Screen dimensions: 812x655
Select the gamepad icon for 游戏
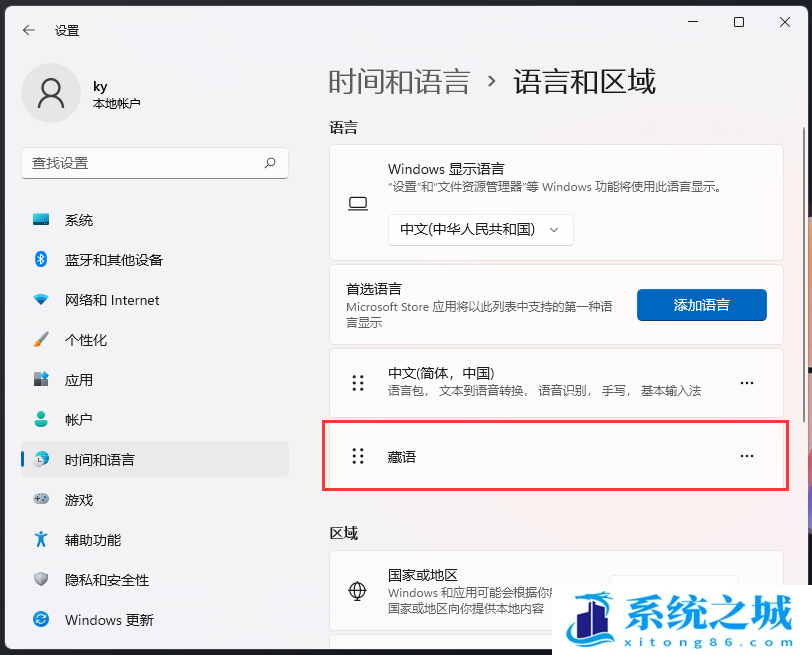(41, 499)
